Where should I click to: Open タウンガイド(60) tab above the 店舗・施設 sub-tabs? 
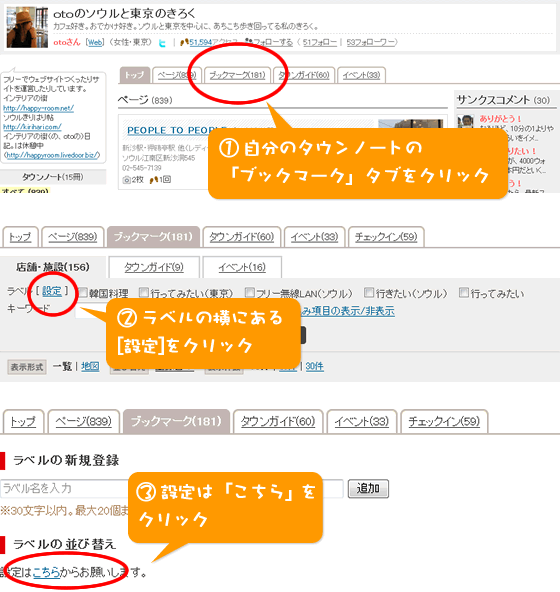242,237
